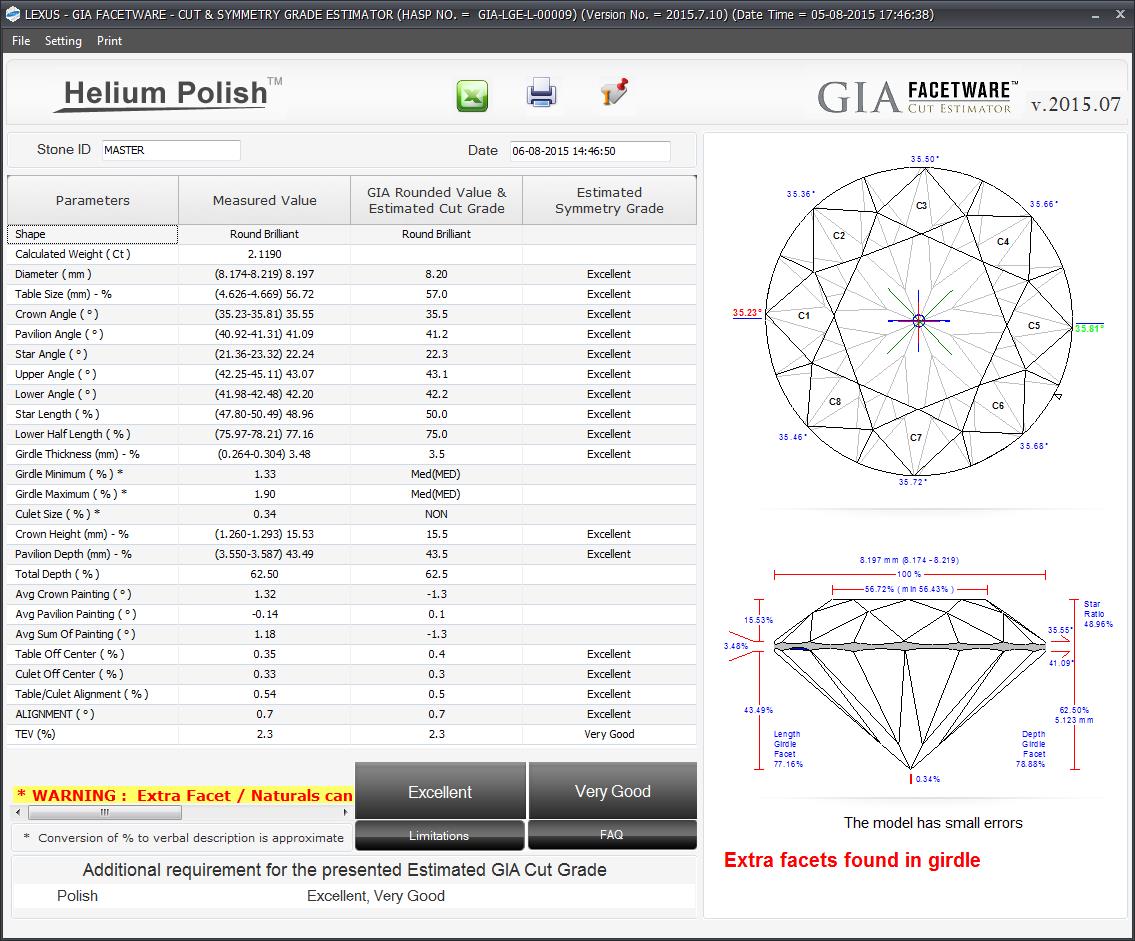
Task: Select the Culet Size ( % ) label
Action: click(x=58, y=514)
